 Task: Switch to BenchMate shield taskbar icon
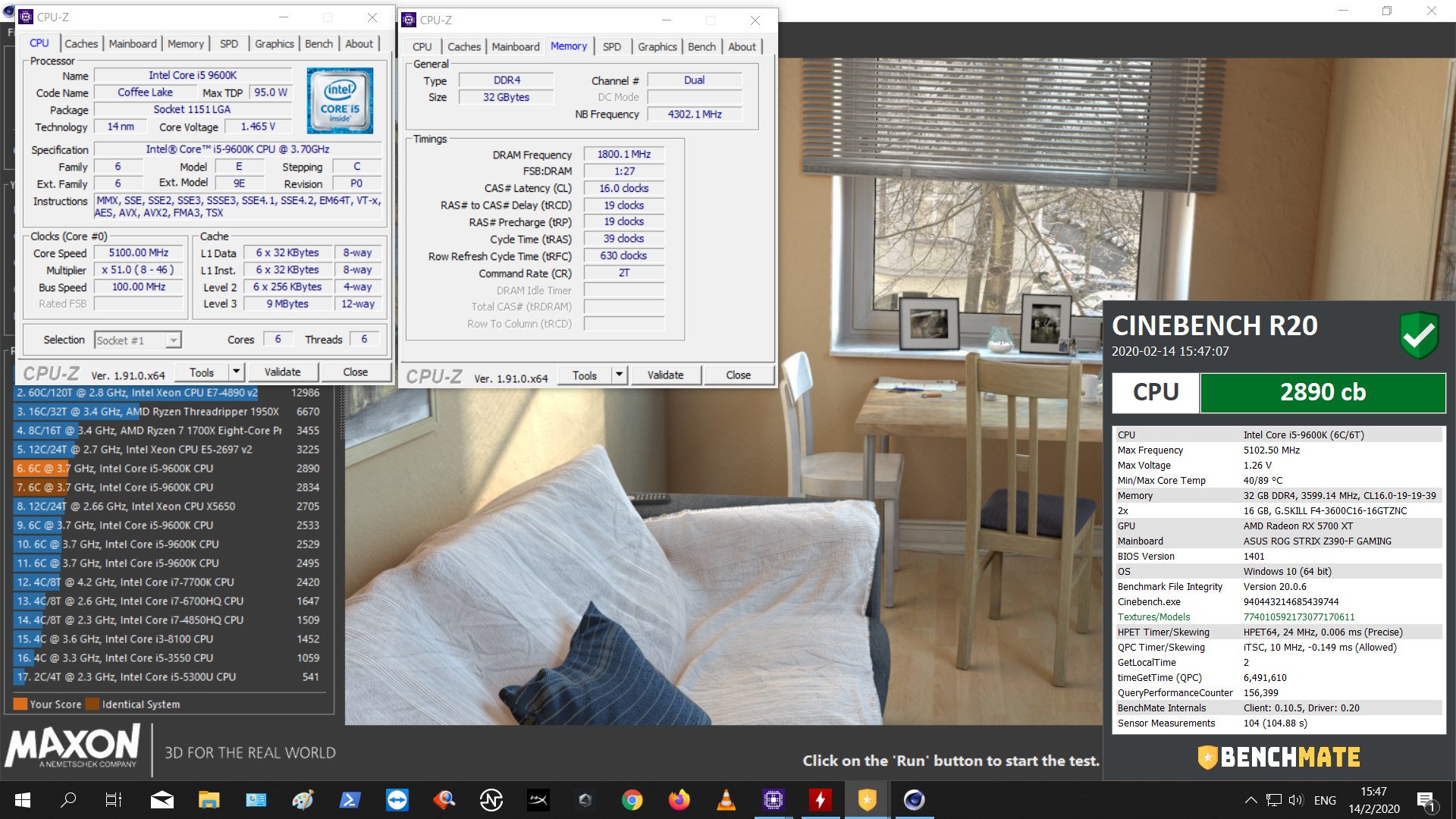(867, 800)
